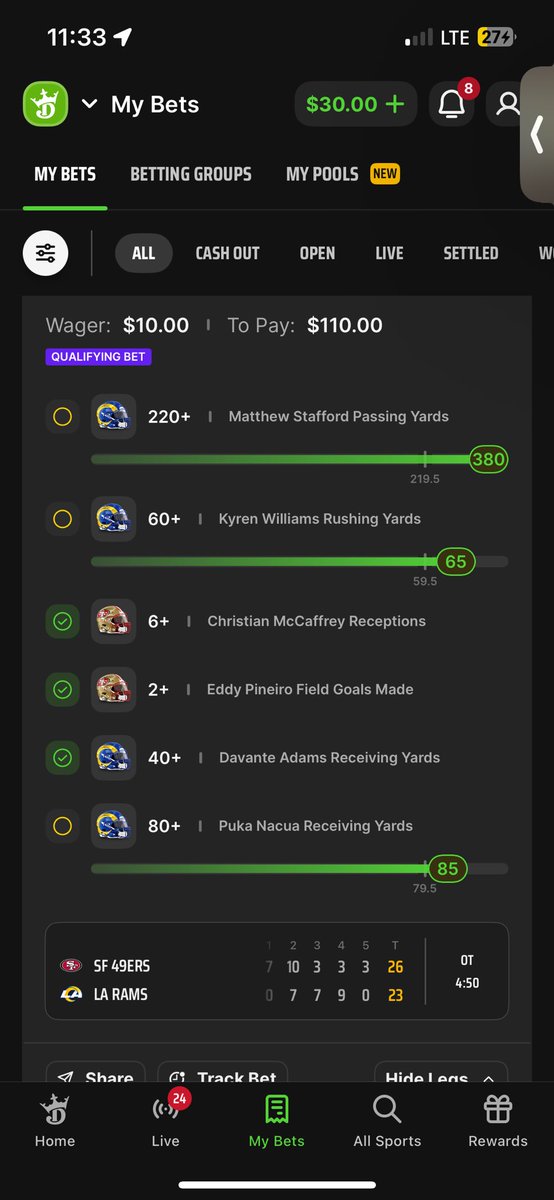Tap the Davante Adams completed checkmark
Image resolution: width=554 pixels, height=1200 pixels.
62,758
